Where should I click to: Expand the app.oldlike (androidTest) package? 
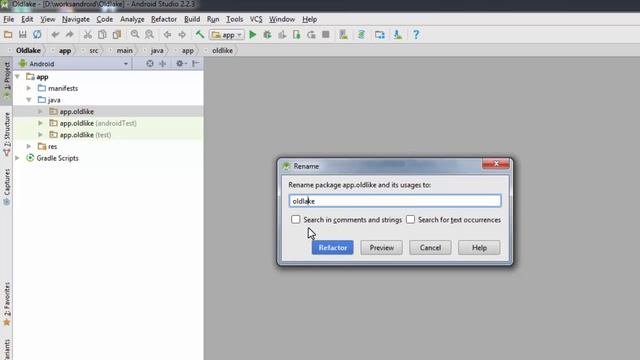click(x=40, y=123)
